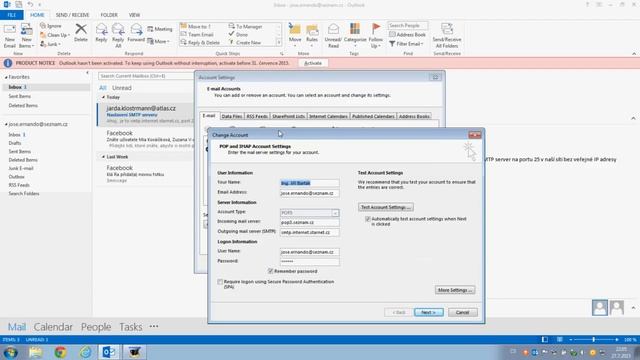Click the Your Name input field
The height and width of the screenshot is (360, 640).
click(309, 183)
